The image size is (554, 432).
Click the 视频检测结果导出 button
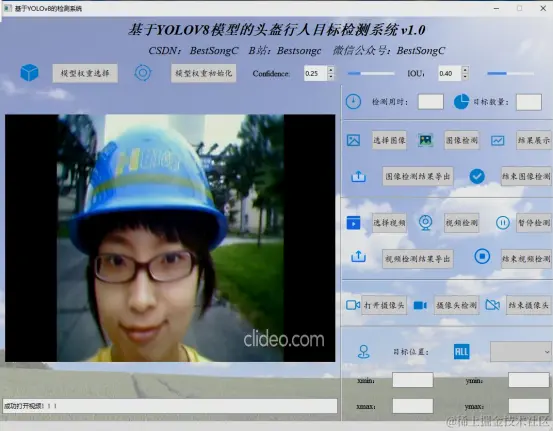tap(418, 259)
